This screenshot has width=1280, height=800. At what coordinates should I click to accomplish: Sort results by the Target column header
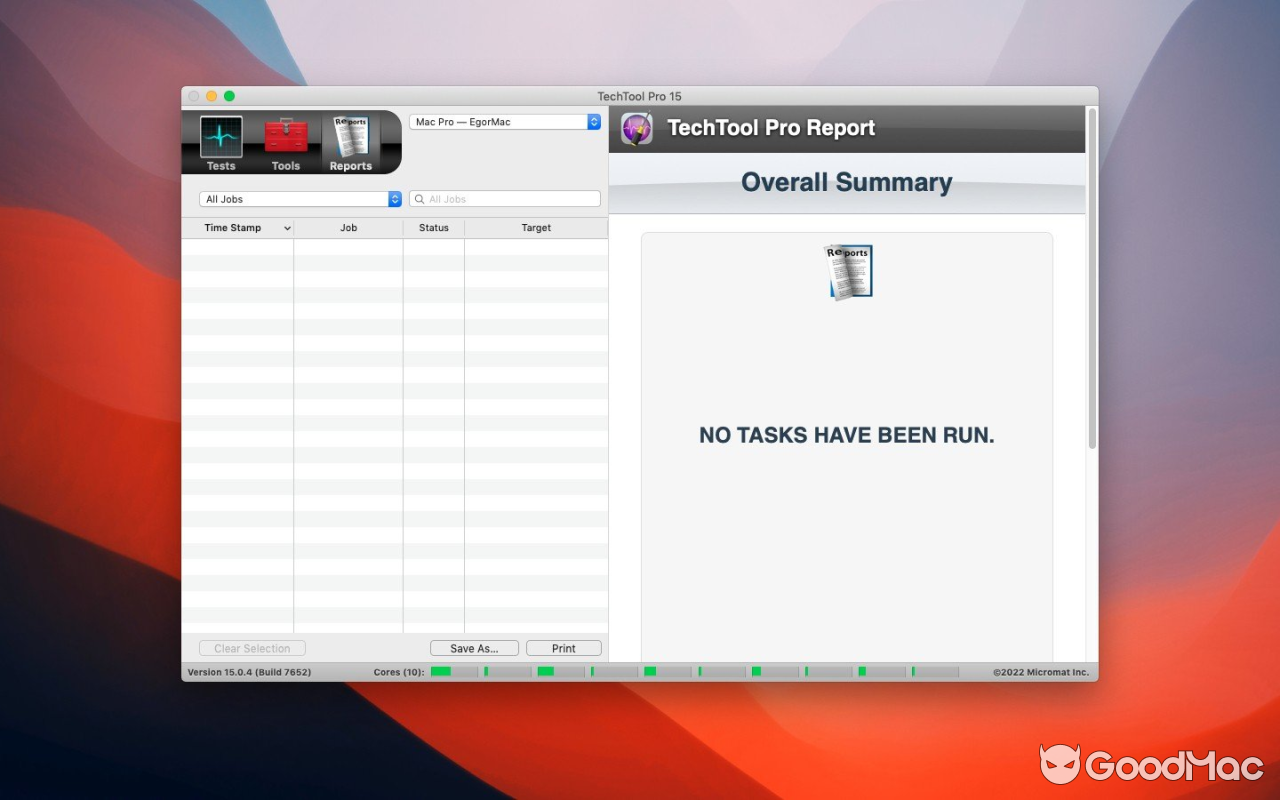(x=535, y=227)
